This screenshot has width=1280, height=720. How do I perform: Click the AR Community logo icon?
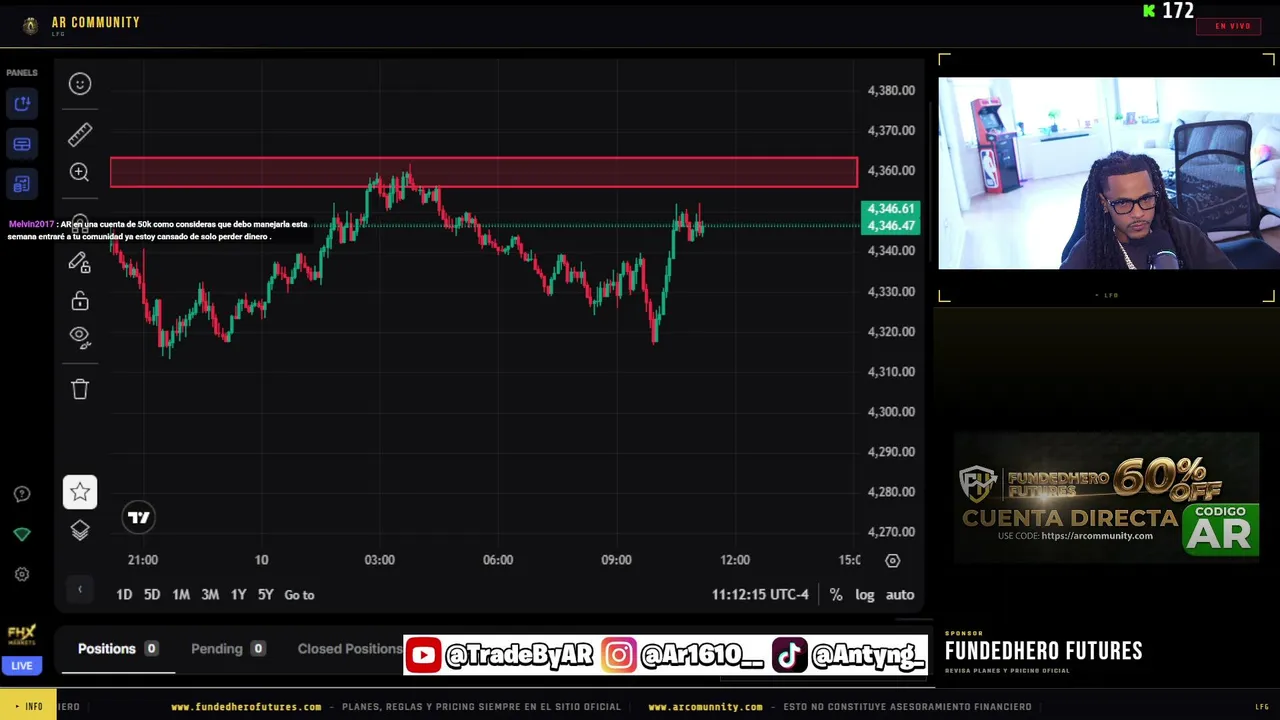(30, 26)
